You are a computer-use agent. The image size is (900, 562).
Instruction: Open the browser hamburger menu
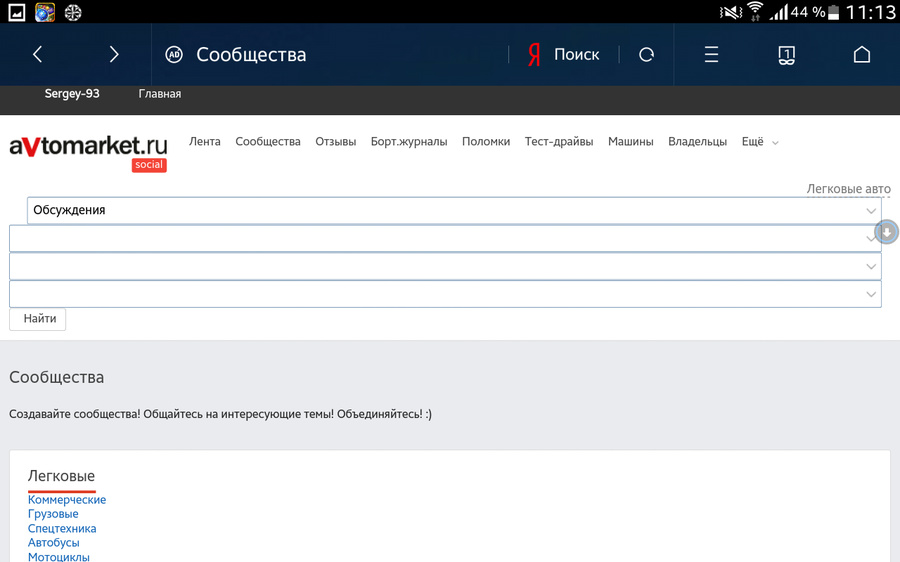tap(711, 55)
